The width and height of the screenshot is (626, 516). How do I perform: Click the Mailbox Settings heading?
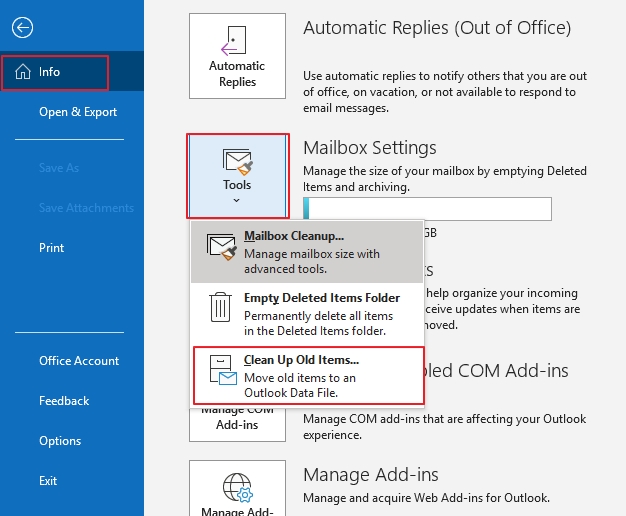click(370, 147)
